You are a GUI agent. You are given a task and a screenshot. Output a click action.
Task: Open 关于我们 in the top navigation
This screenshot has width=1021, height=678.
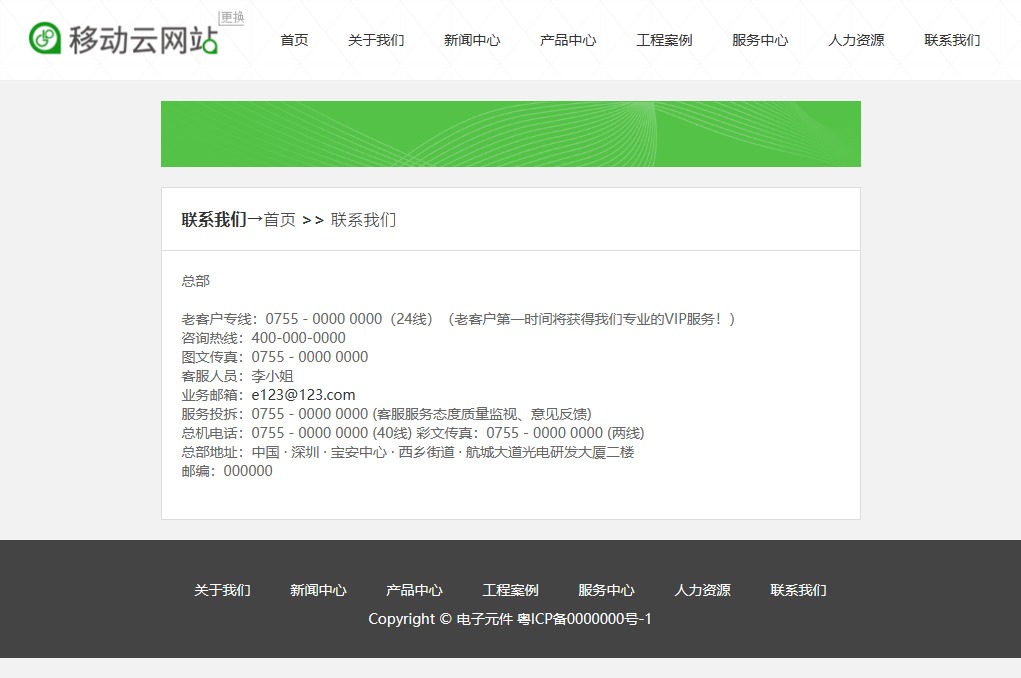pos(376,40)
